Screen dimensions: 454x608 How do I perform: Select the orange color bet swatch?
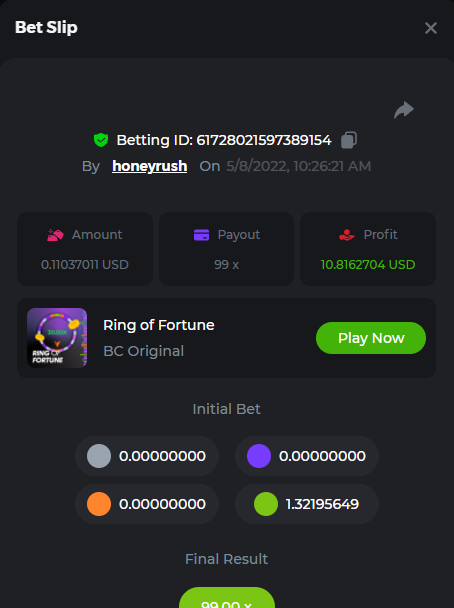[x=99, y=504]
